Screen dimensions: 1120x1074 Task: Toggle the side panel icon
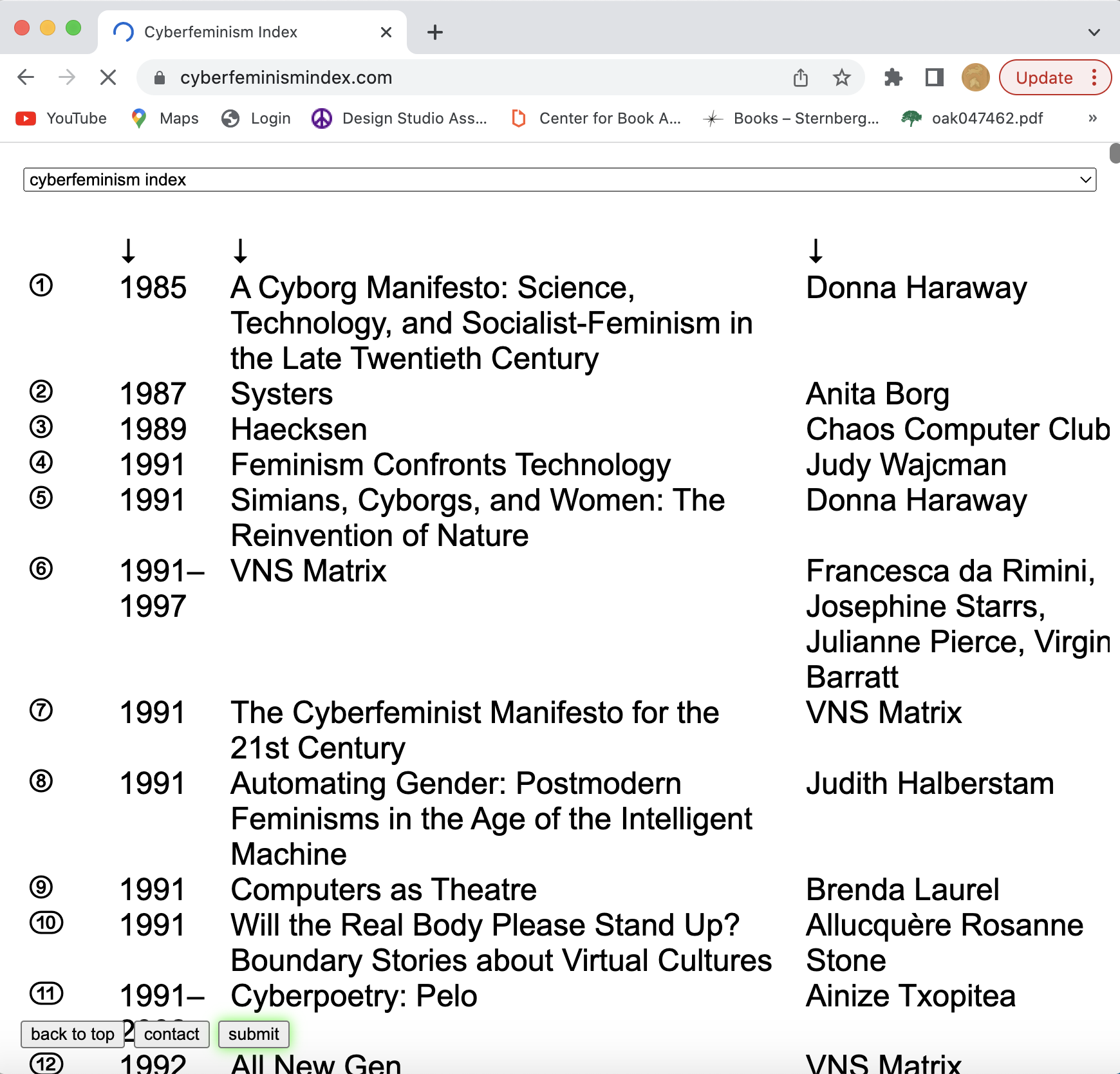tap(935, 77)
